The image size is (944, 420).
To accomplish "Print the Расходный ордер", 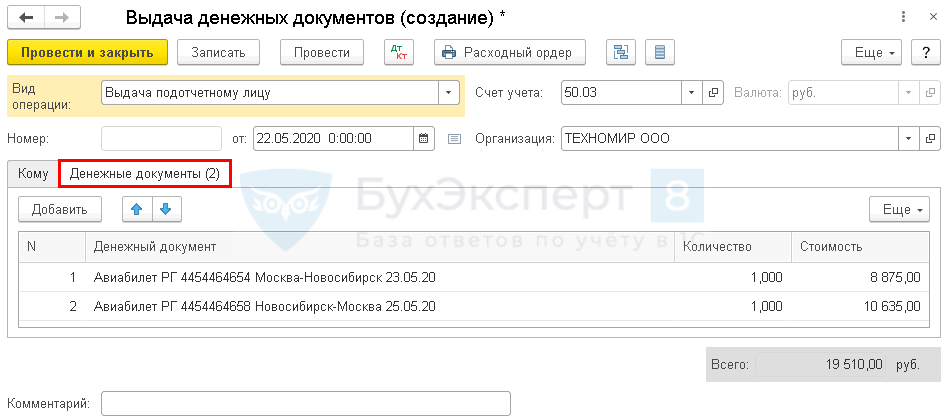I will coord(509,52).
